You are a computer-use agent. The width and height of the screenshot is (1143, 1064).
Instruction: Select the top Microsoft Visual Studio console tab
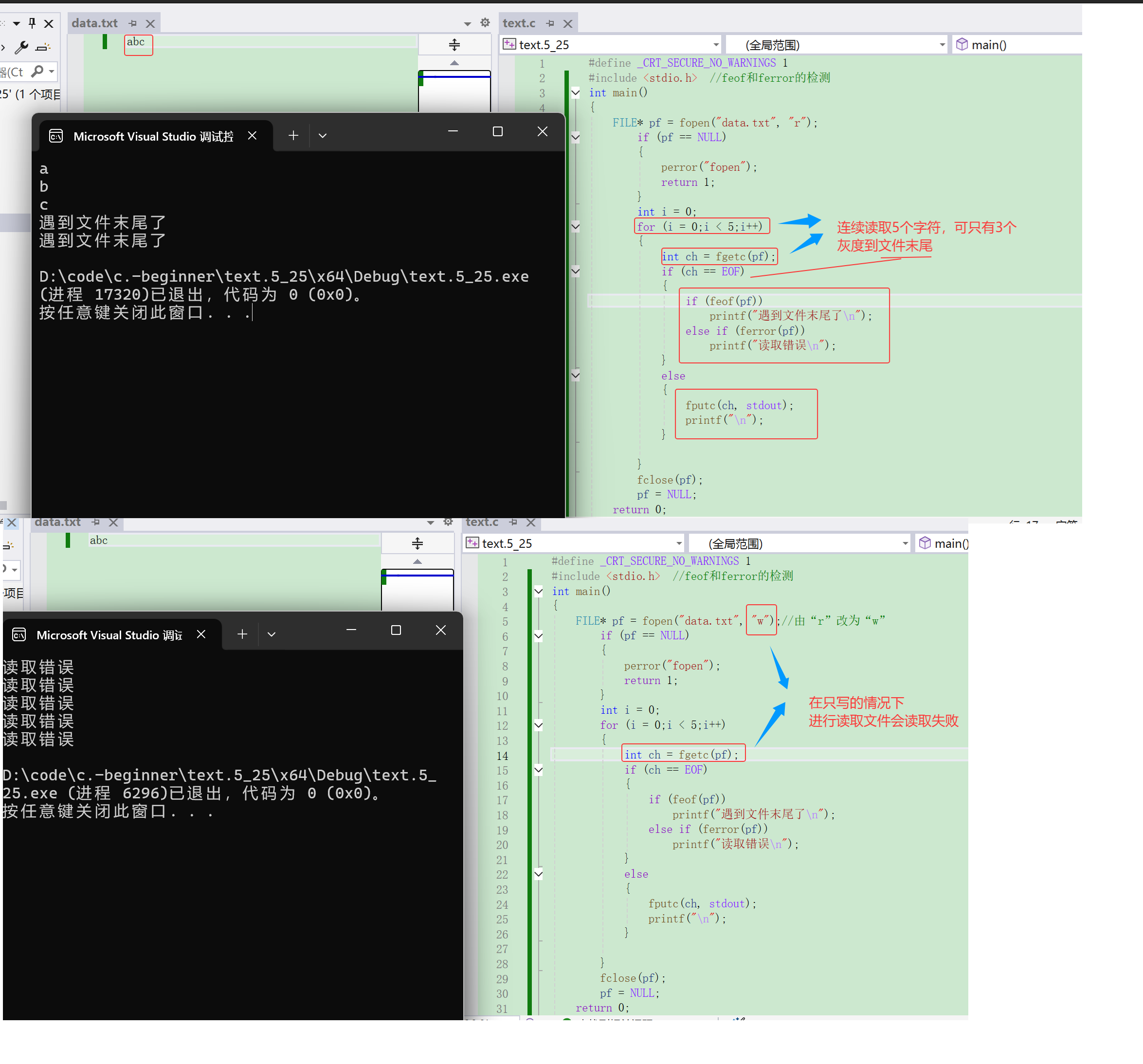(x=152, y=136)
